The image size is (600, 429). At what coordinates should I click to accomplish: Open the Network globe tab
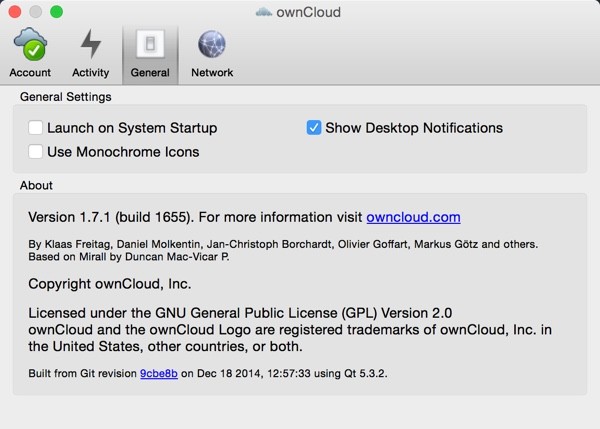(x=212, y=53)
